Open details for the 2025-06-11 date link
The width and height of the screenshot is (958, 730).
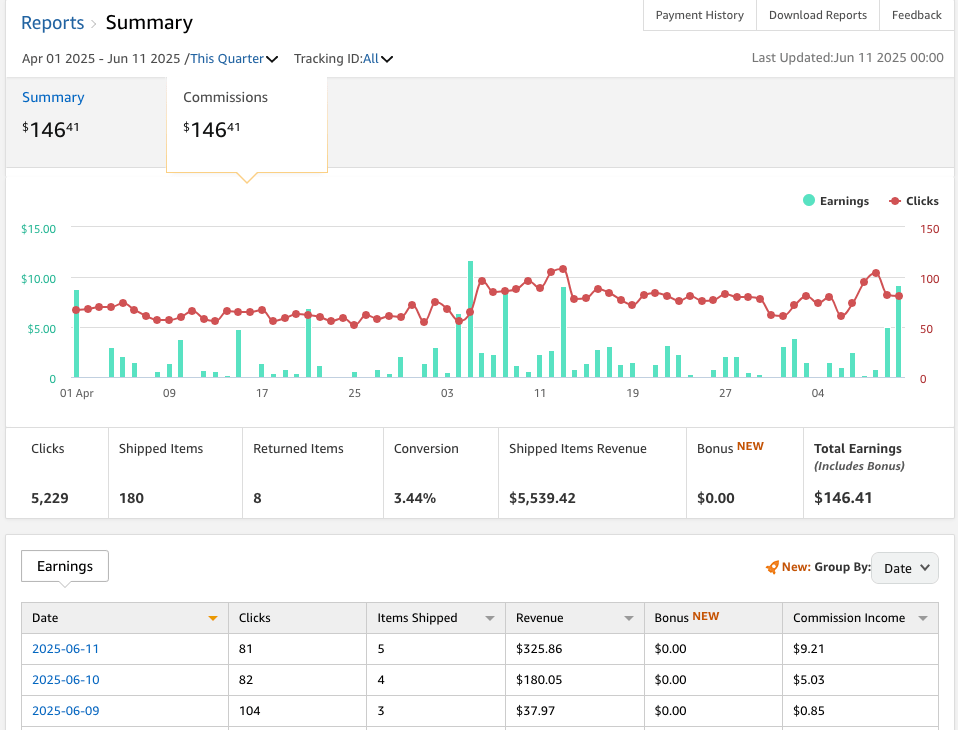(65, 648)
